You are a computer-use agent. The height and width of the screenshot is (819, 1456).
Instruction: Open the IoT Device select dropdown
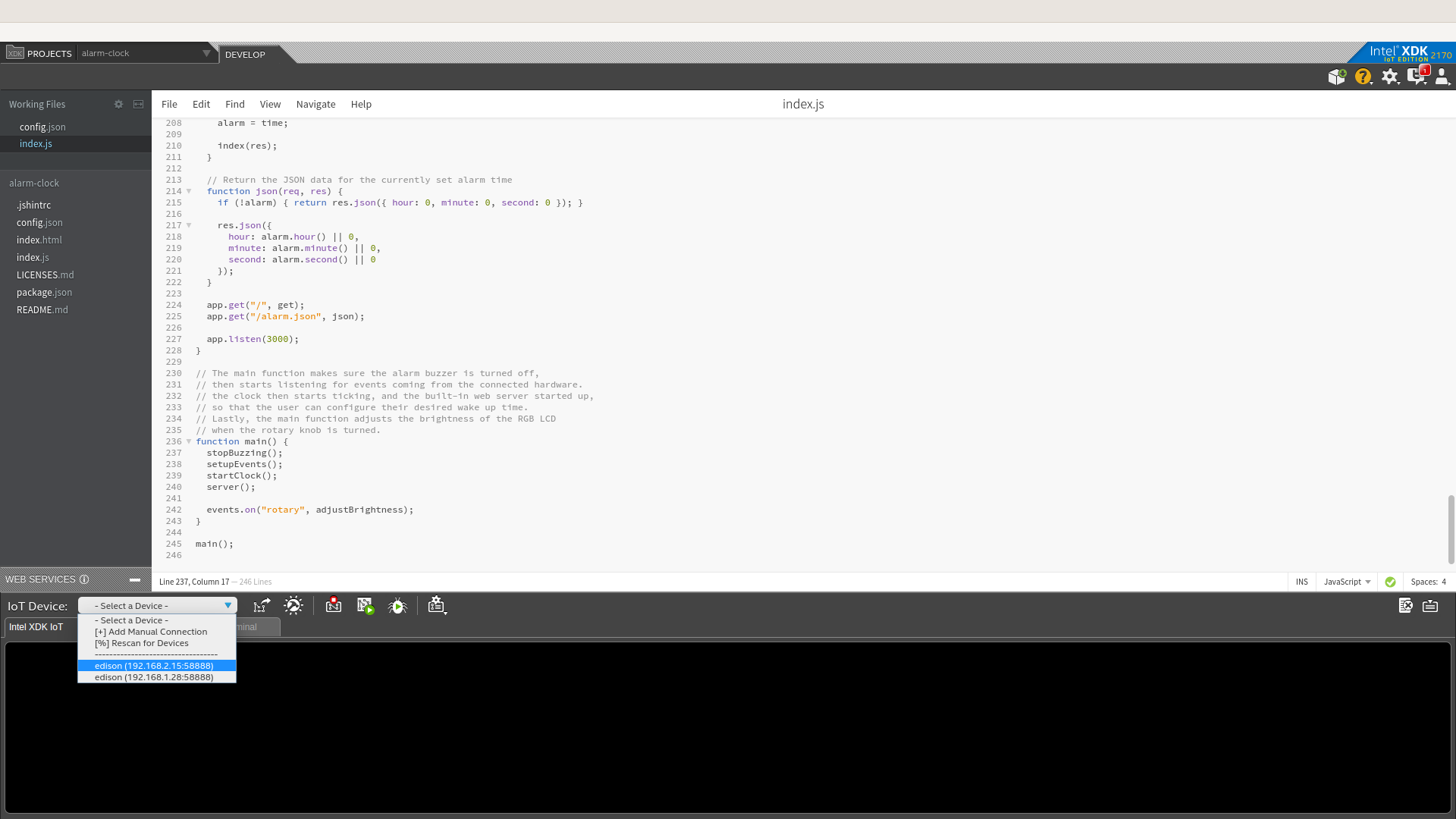(158, 606)
